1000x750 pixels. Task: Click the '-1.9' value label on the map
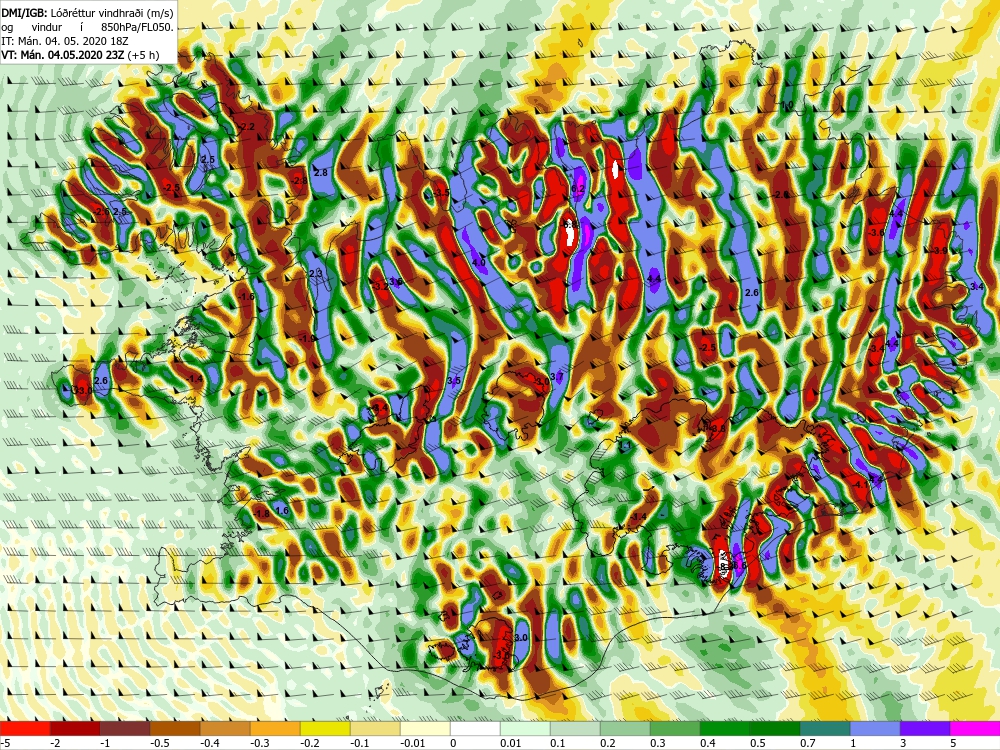point(309,338)
